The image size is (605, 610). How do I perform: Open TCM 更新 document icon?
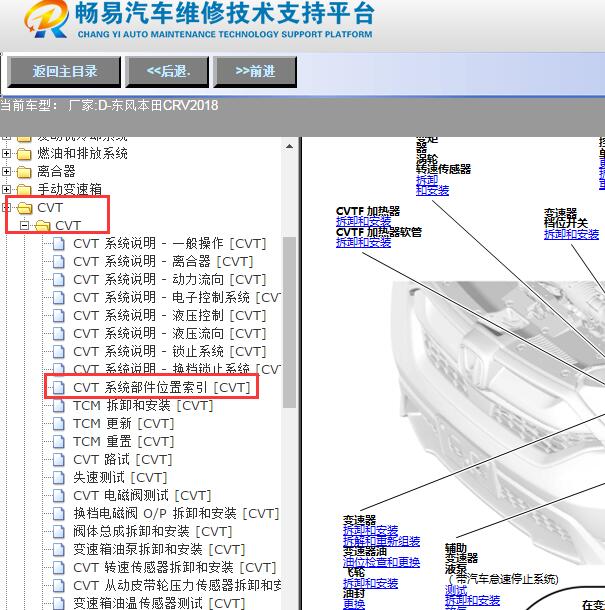point(59,423)
